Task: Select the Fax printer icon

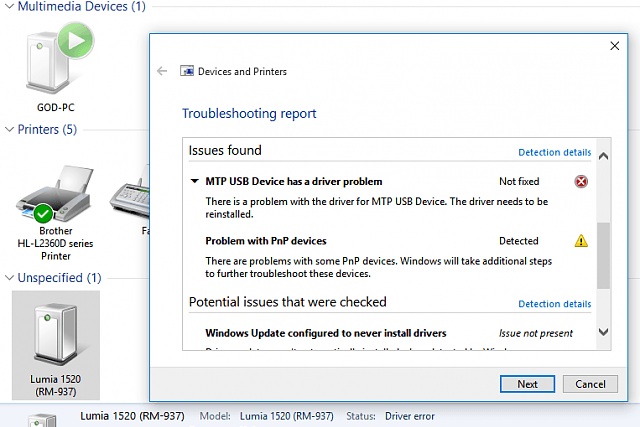Action: pos(130,193)
